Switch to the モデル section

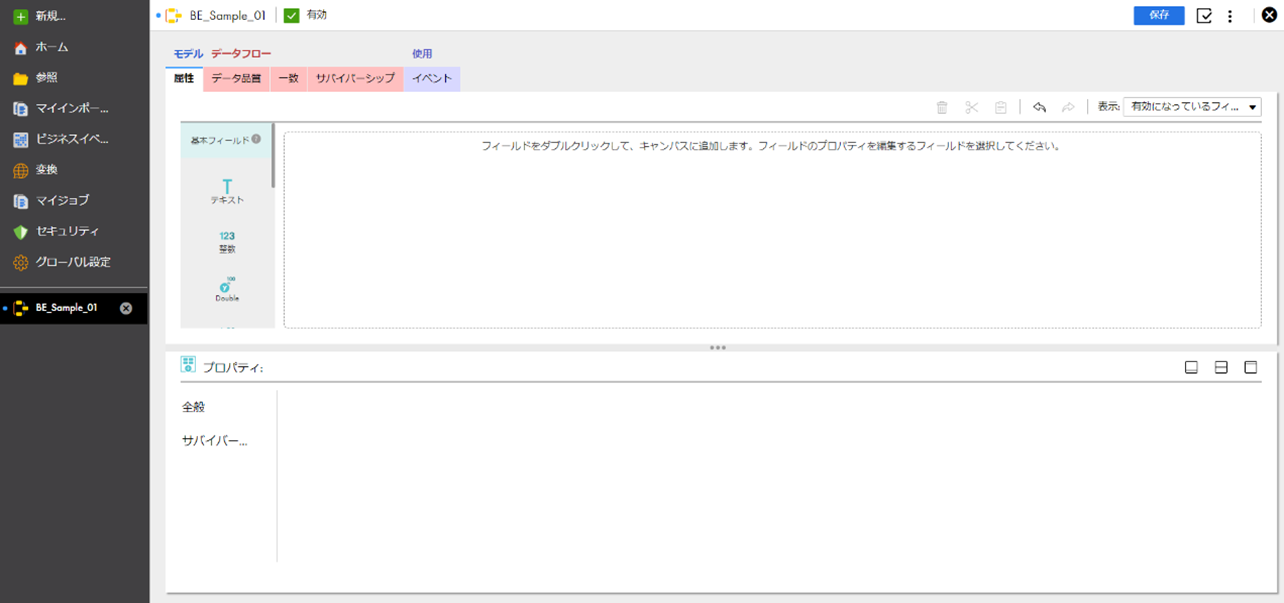pos(188,54)
